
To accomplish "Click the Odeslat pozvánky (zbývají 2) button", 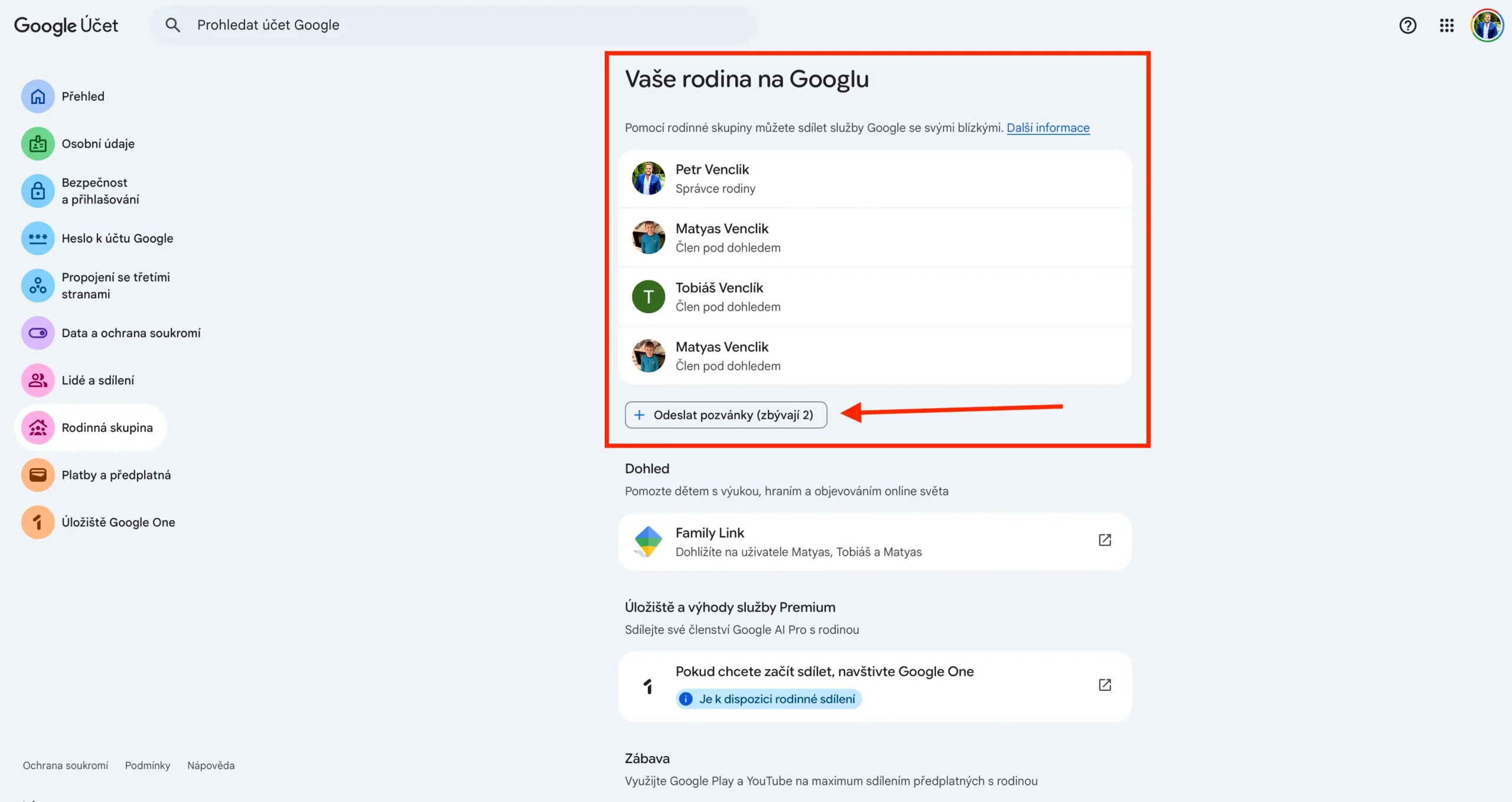I will (x=725, y=415).
